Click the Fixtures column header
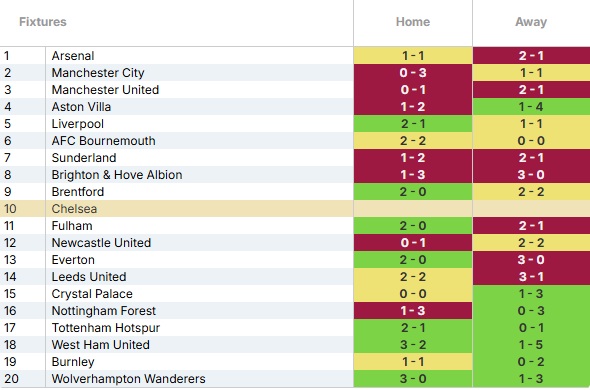 [43, 22]
